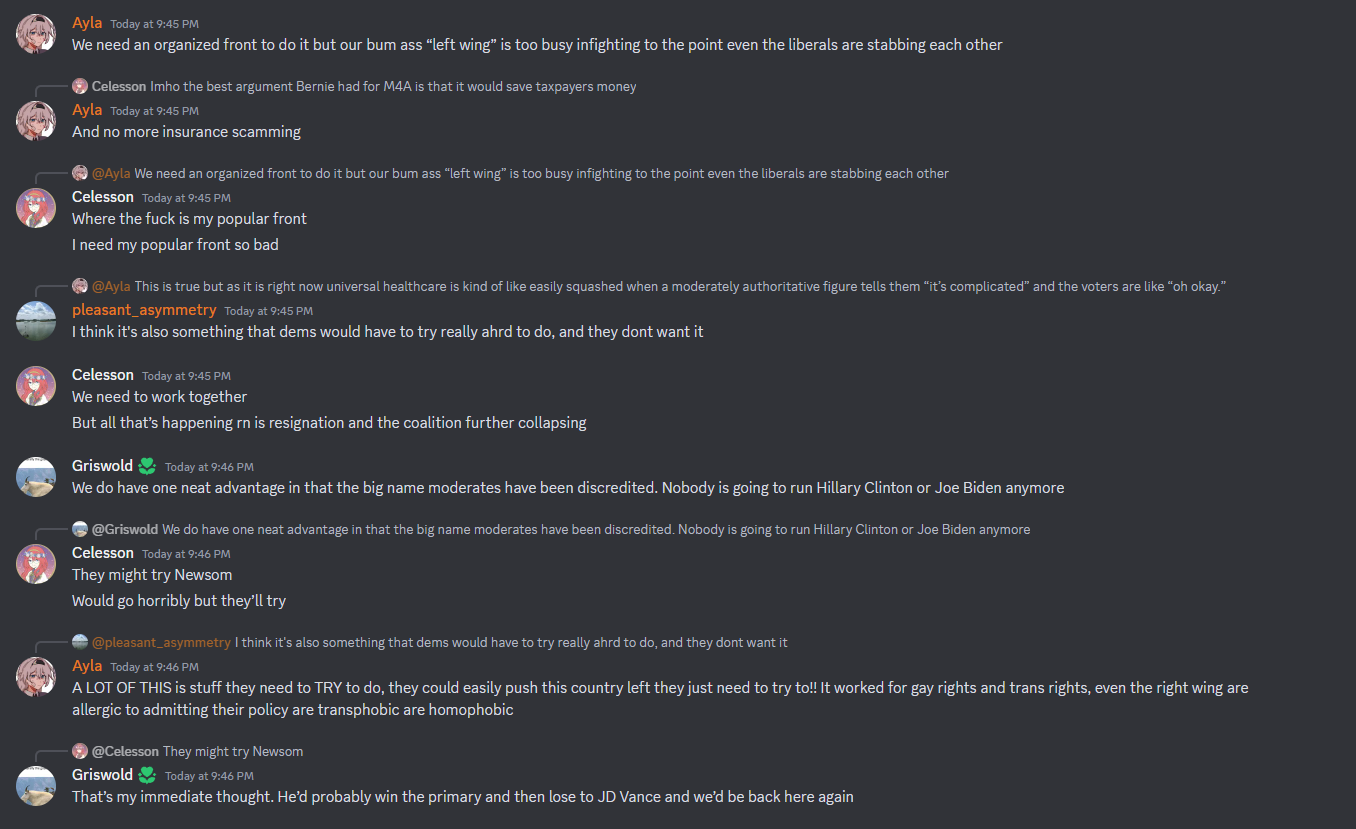The width and height of the screenshot is (1356, 829).
Task: Click the @pleasant_asymmetry mention in the reply preview
Action: [x=161, y=642]
